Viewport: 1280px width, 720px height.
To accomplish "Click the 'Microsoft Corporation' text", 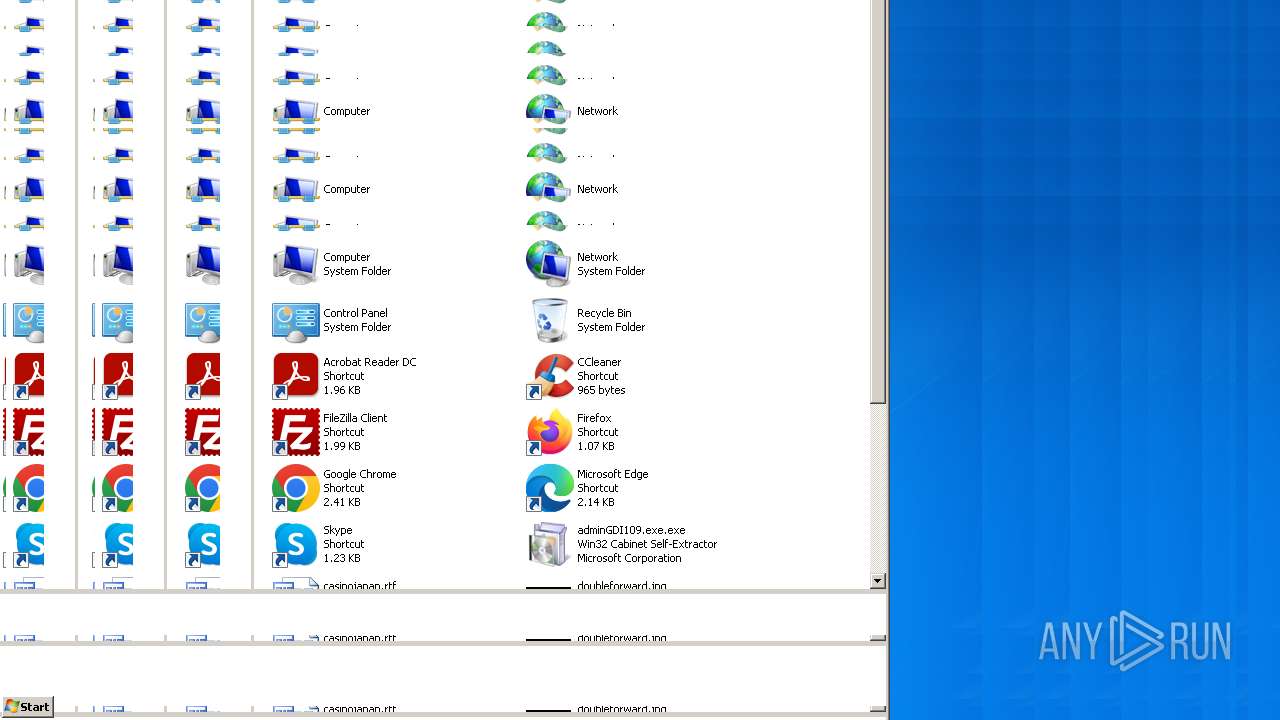I will [629, 558].
